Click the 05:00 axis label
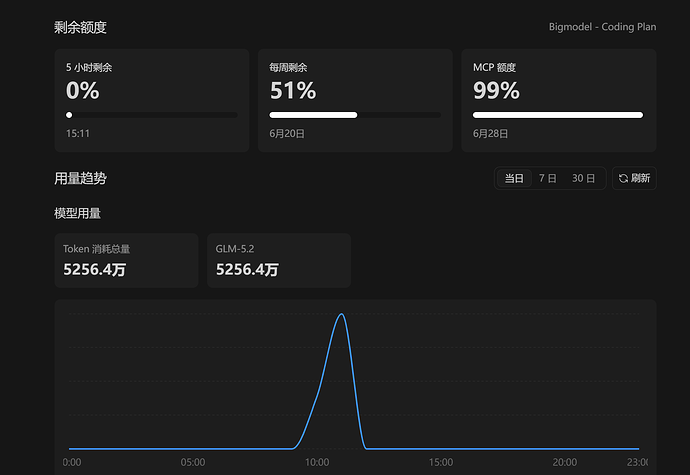690x475 pixels. [x=193, y=462]
